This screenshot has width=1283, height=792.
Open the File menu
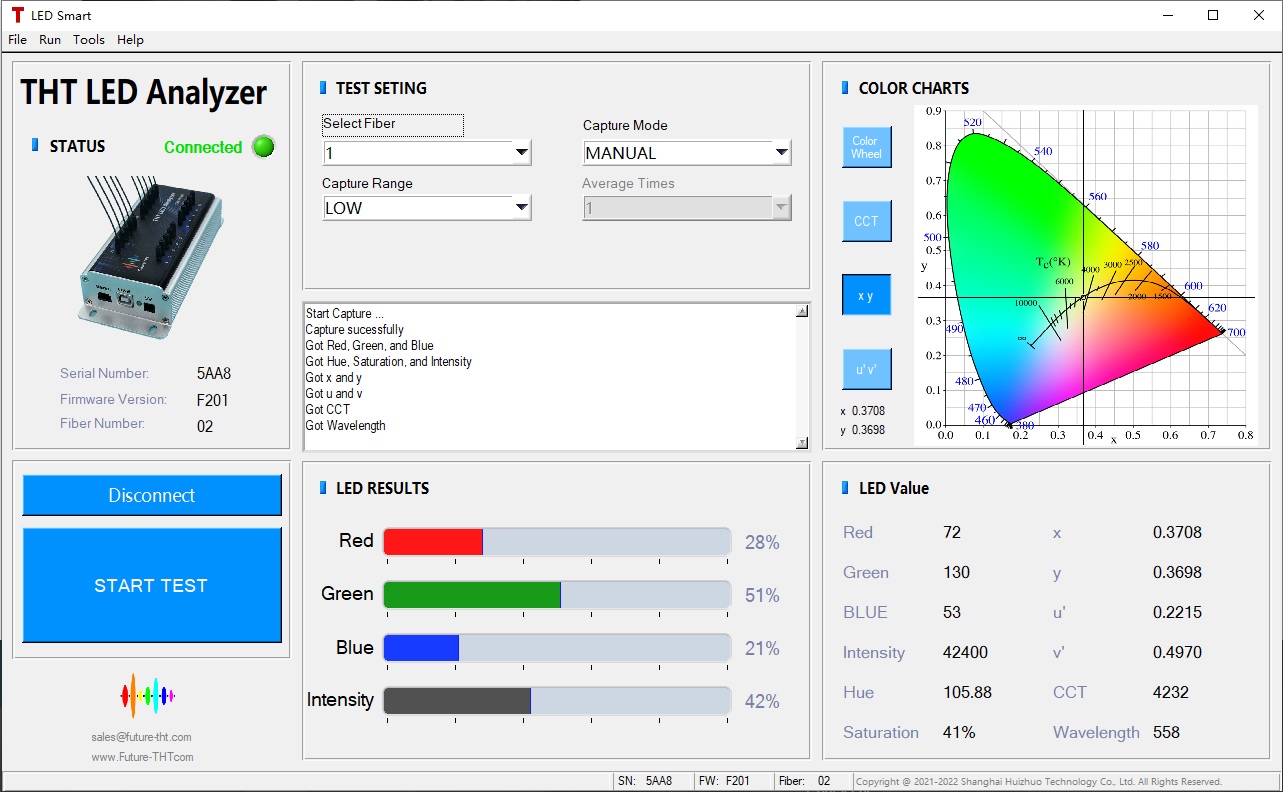[18, 40]
